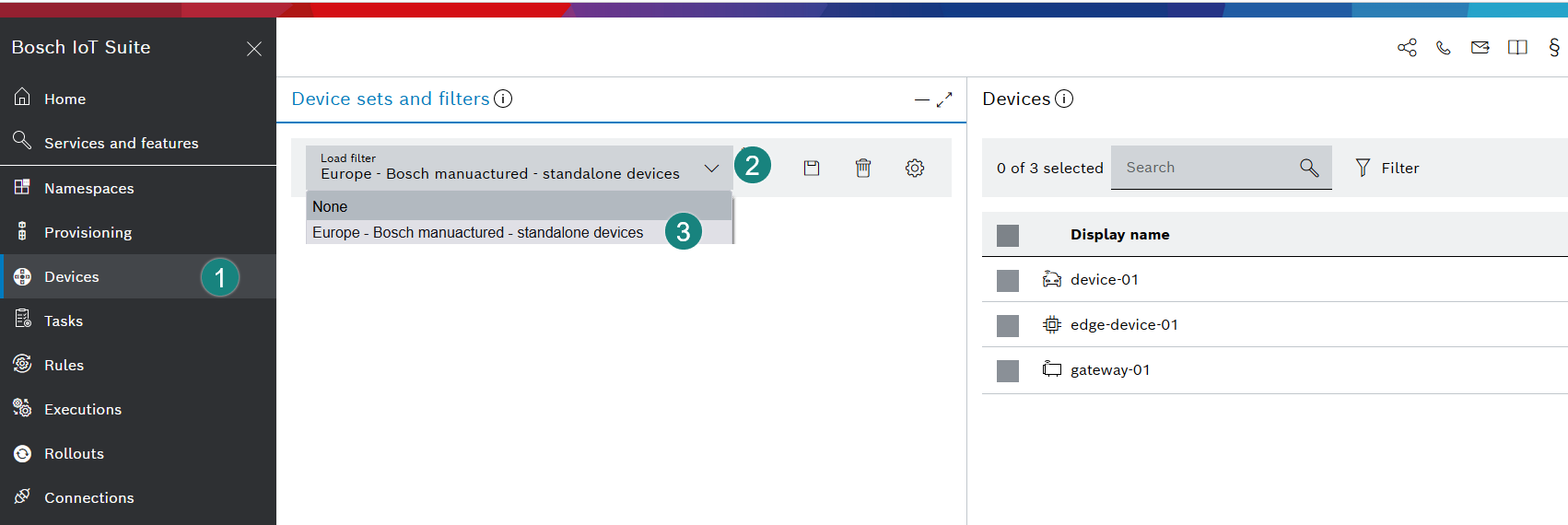Open Services and features

coord(138,143)
